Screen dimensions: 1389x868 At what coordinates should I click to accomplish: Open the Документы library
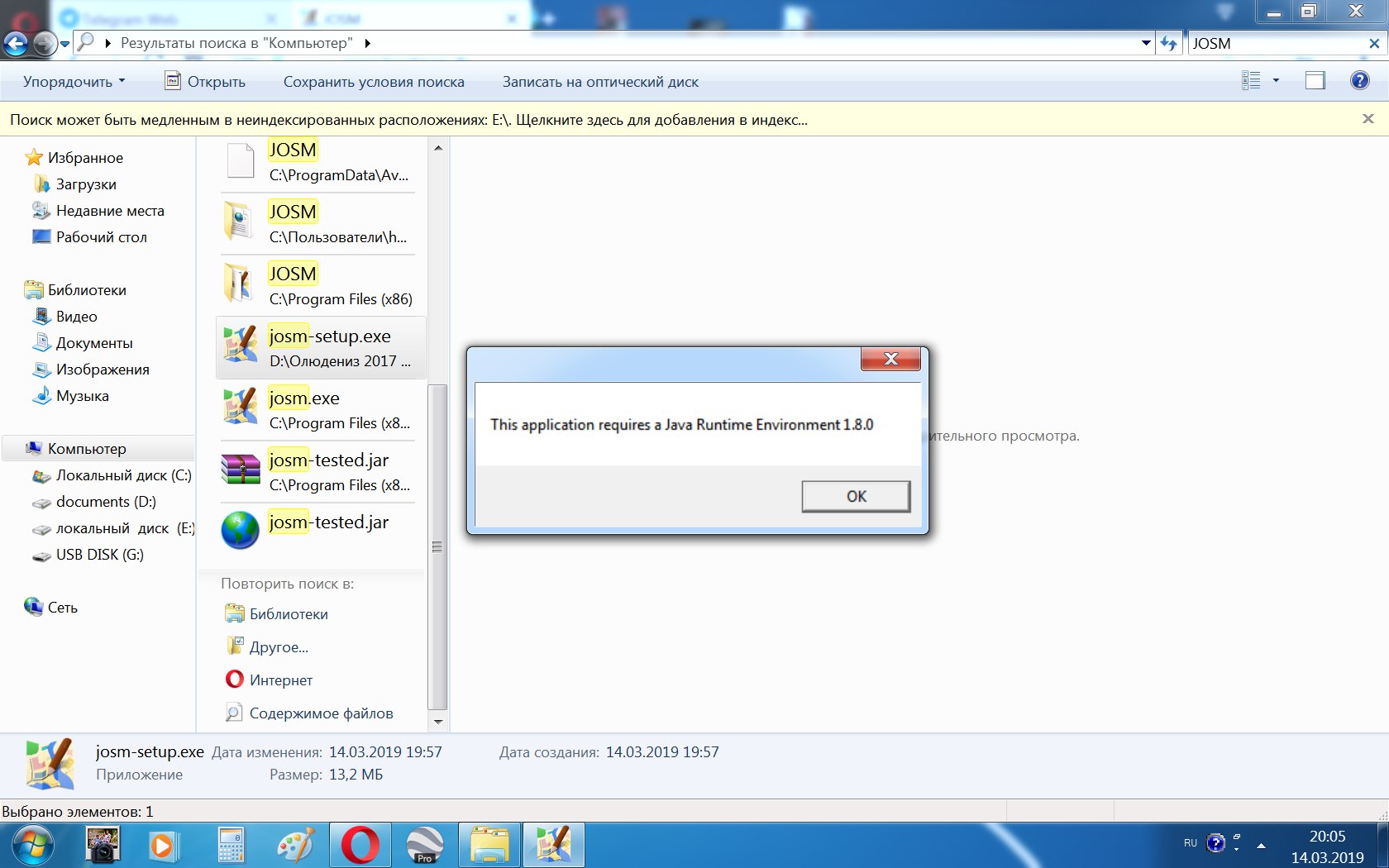83,342
